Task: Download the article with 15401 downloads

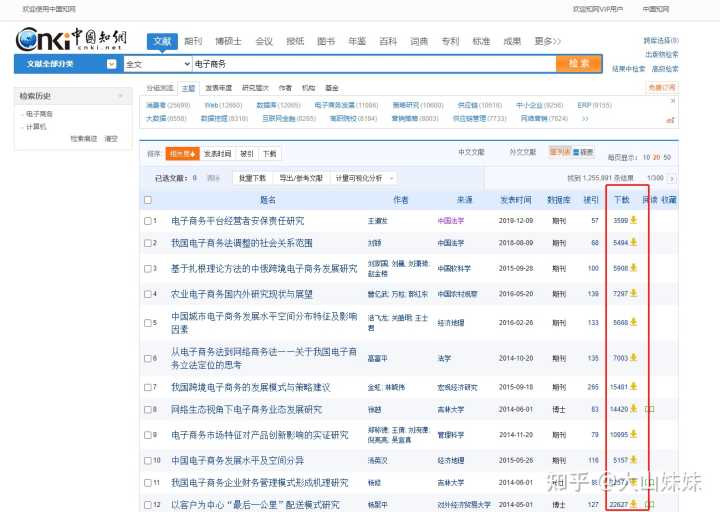Action: [x=634, y=387]
